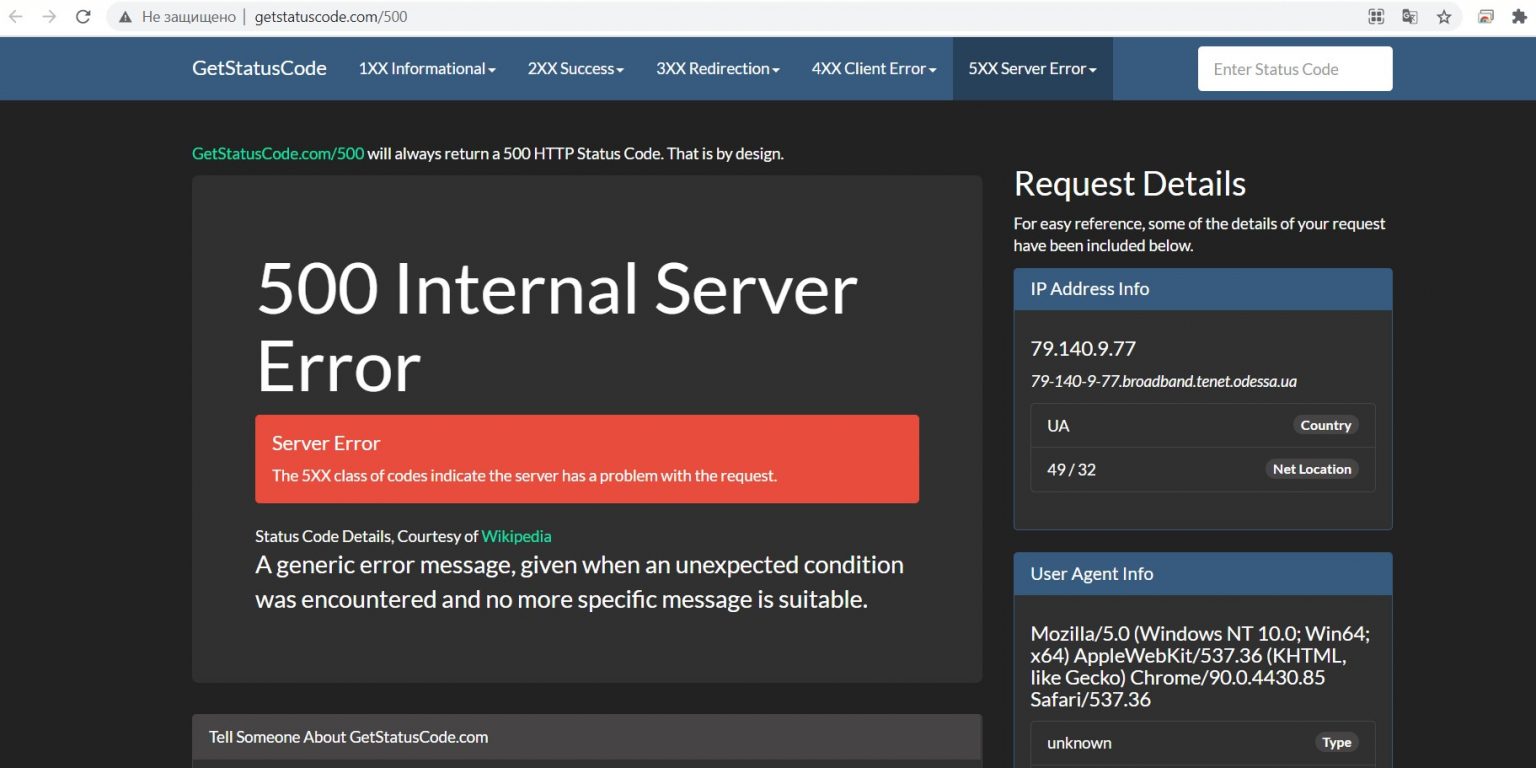The image size is (1536, 768).
Task: Select the 500 Internal Server Error heading
Action: point(557,328)
